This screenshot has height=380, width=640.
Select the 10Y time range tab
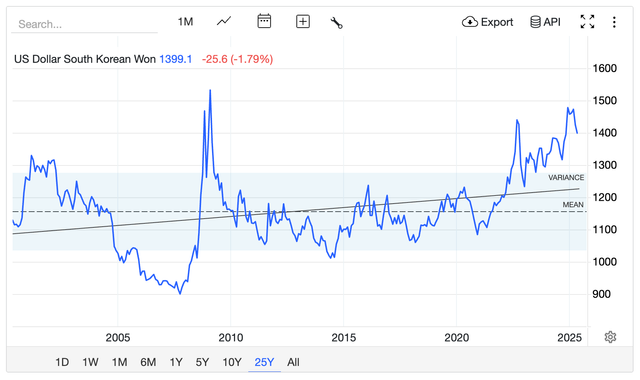pos(232,362)
